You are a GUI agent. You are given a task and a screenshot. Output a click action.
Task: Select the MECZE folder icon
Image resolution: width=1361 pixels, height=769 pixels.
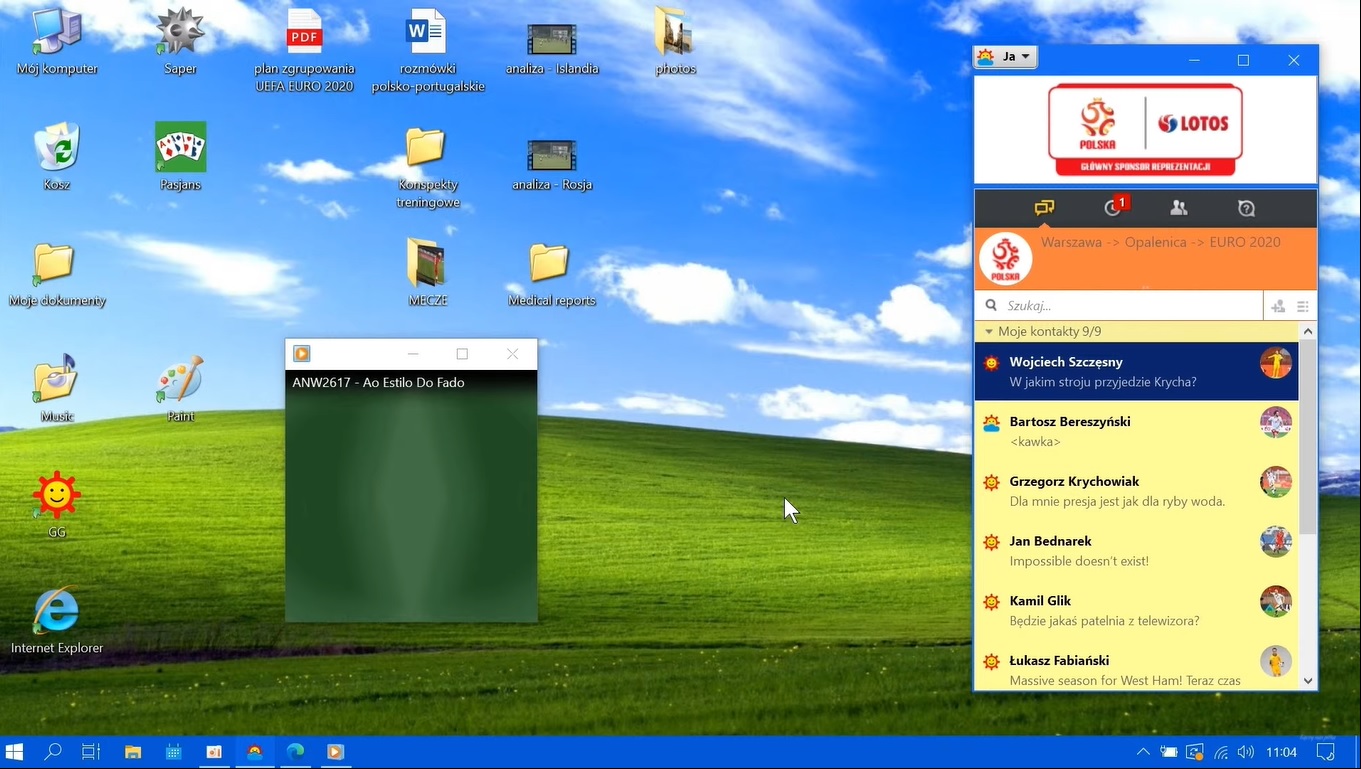(427, 272)
